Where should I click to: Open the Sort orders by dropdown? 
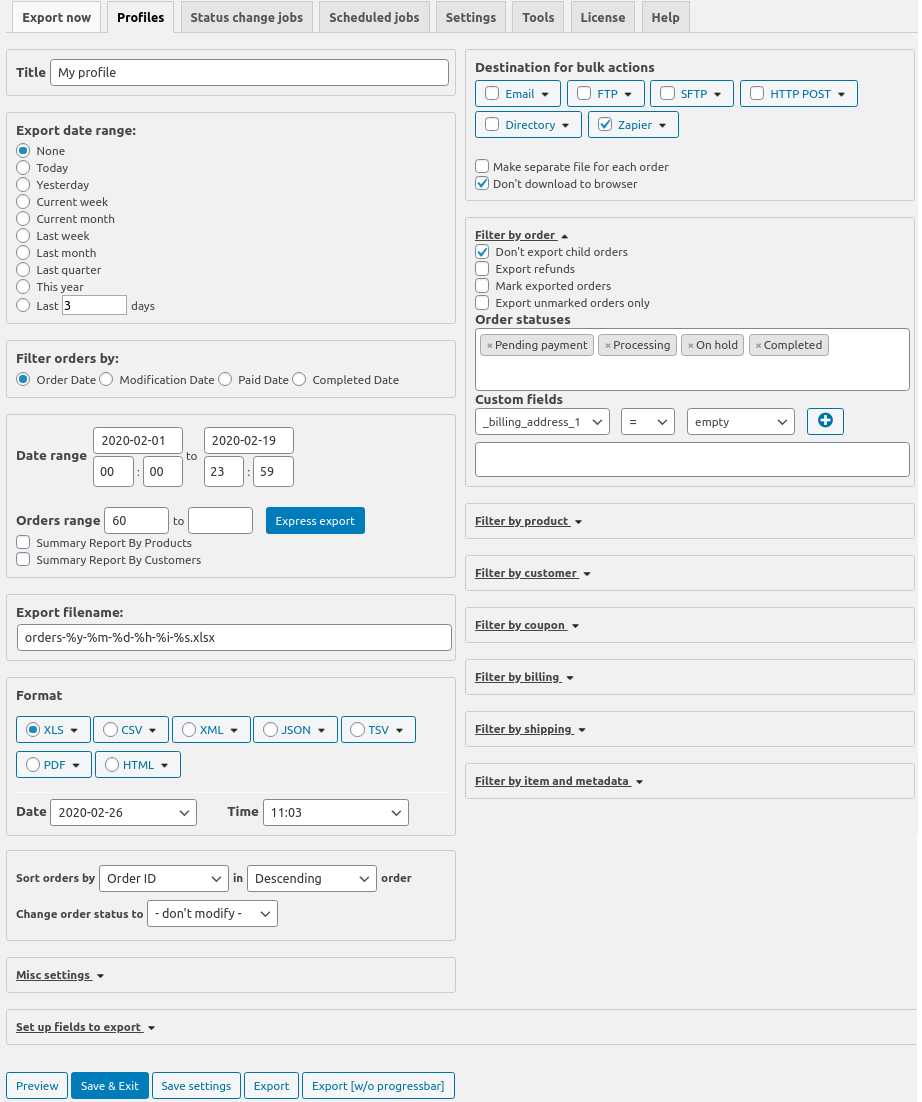(x=164, y=879)
